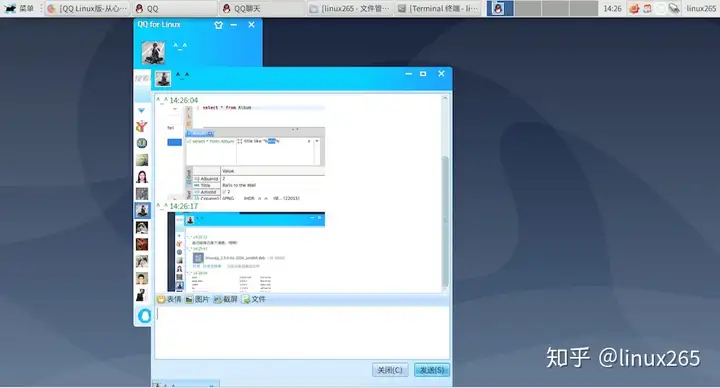
Task: Open the emoticon (表情) picker
Action: click(169, 299)
